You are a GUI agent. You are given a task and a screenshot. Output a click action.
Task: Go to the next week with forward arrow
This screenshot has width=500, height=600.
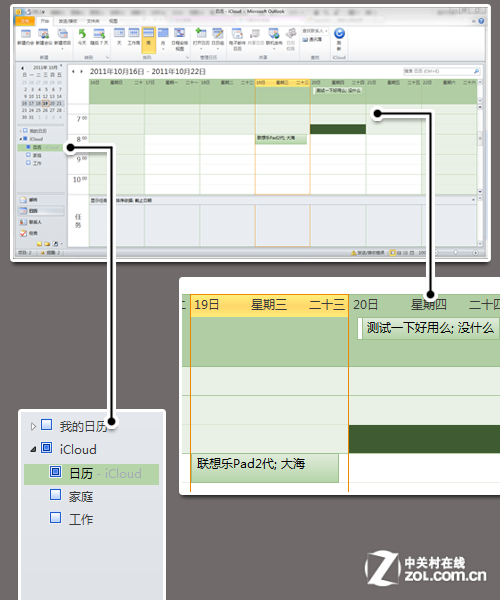[81, 72]
